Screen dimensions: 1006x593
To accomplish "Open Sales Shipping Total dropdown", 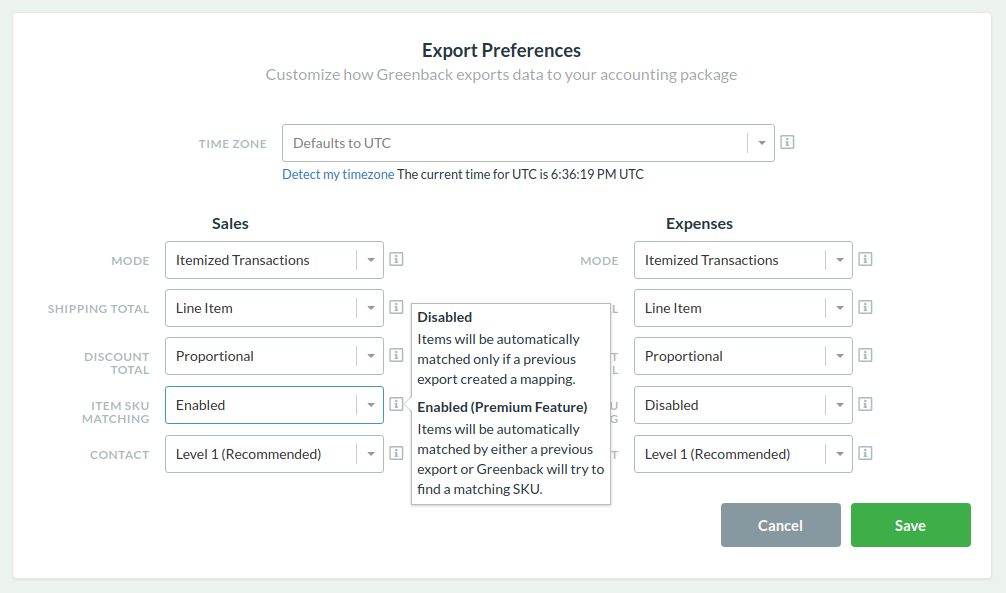I will point(274,308).
